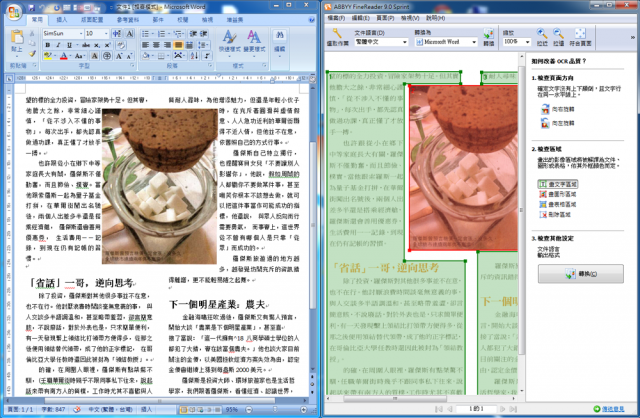Save the document from Word quick access toolbar
The height and width of the screenshot is (418, 640).
tap(32, 8)
